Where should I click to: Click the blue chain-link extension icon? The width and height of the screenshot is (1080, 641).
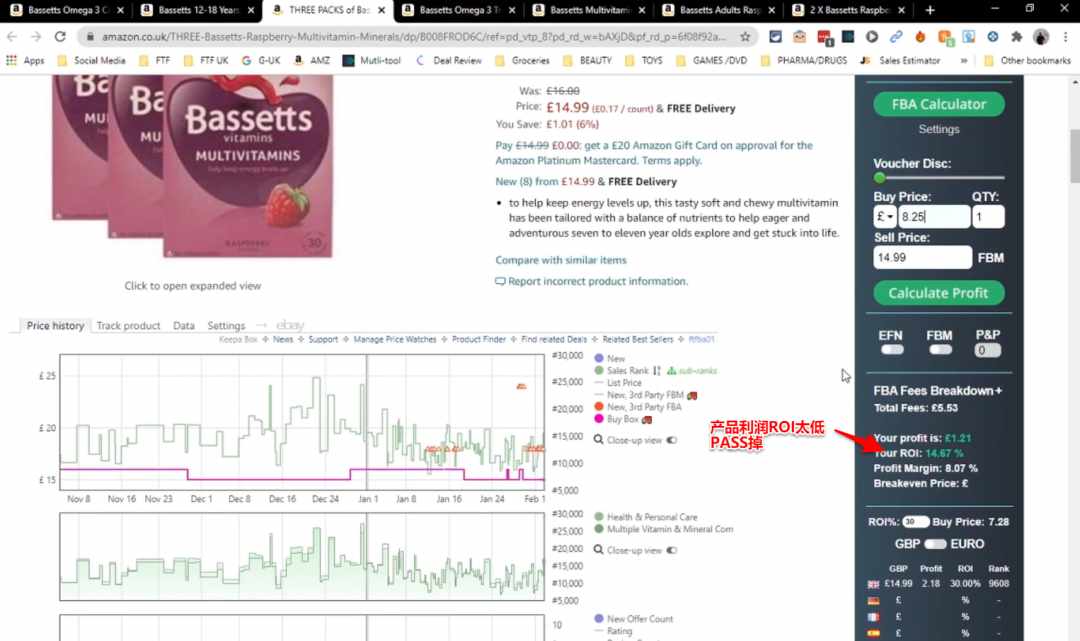896,36
